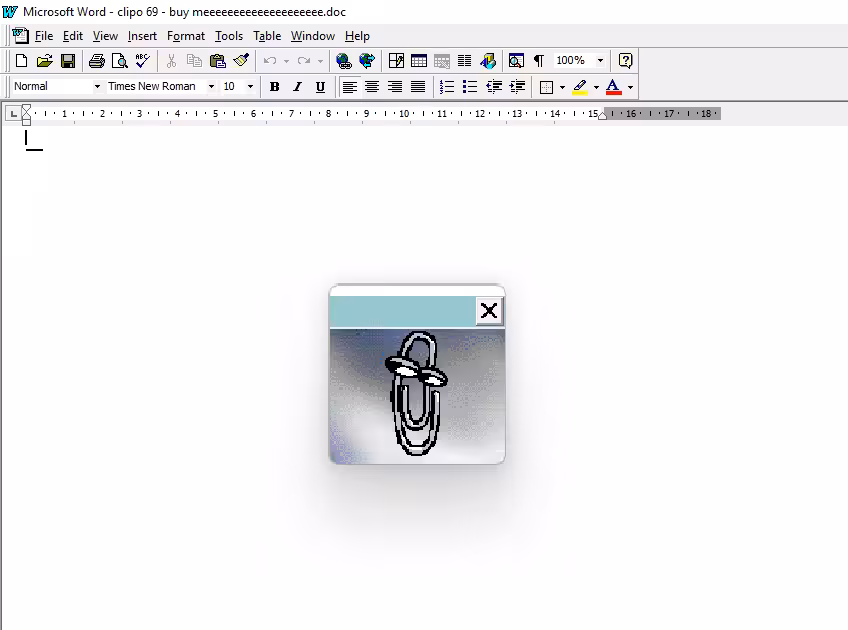Open the Help menu
848x630 pixels.
tap(357, 36)
